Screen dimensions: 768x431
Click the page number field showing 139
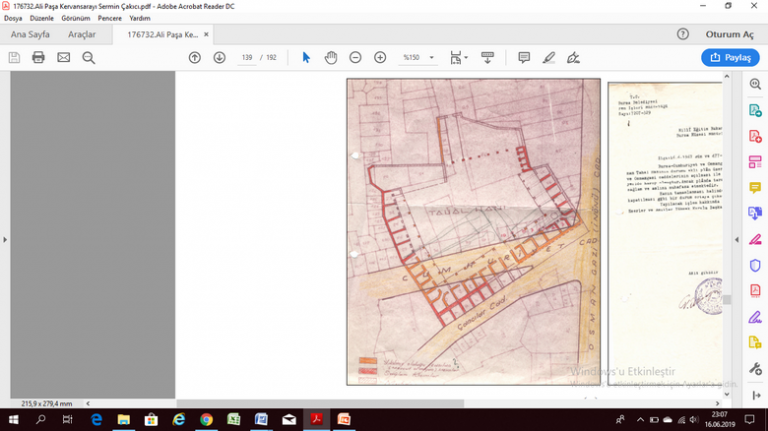(246, 57)
